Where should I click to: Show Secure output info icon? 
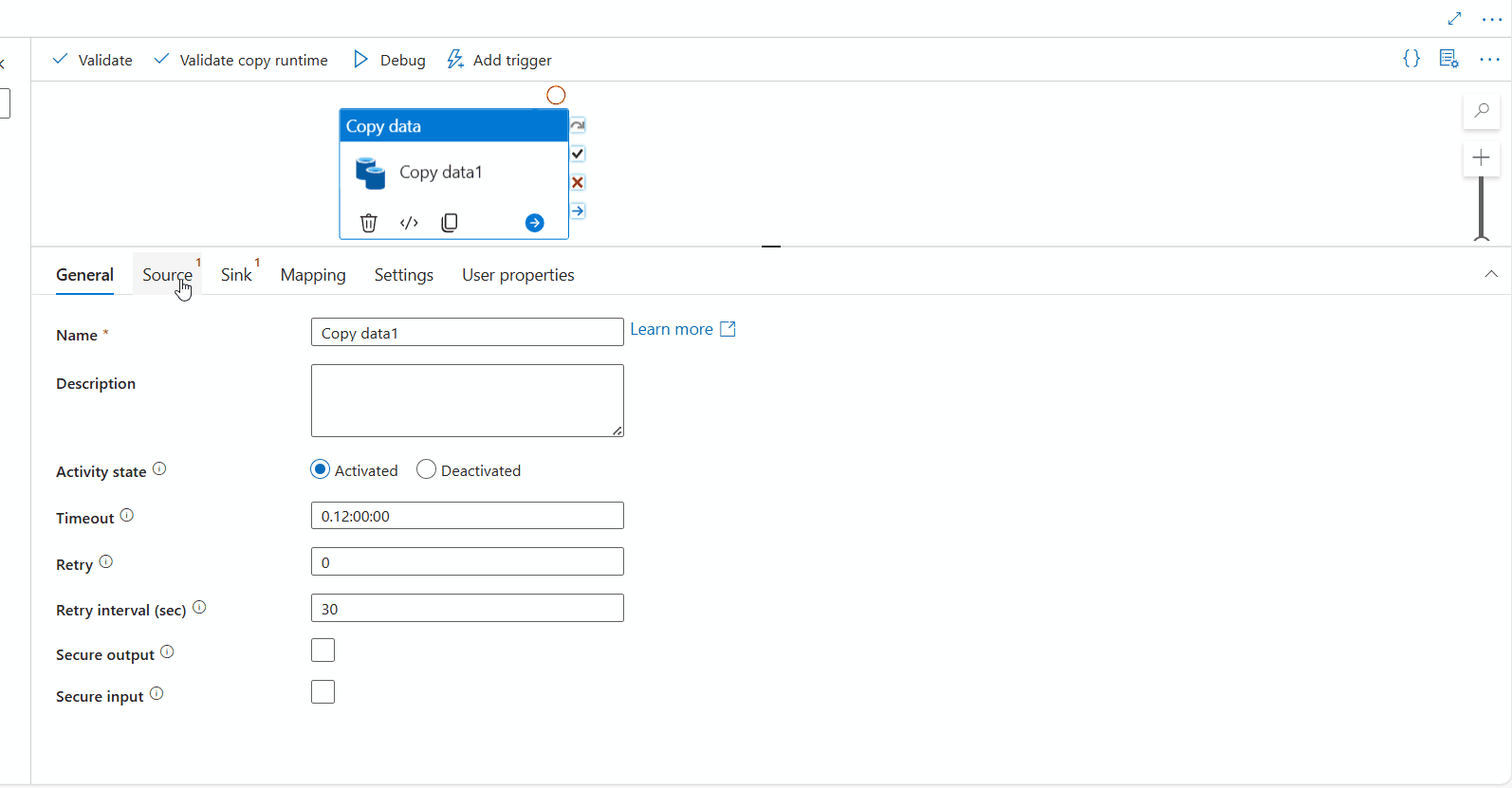click(167, 651)
